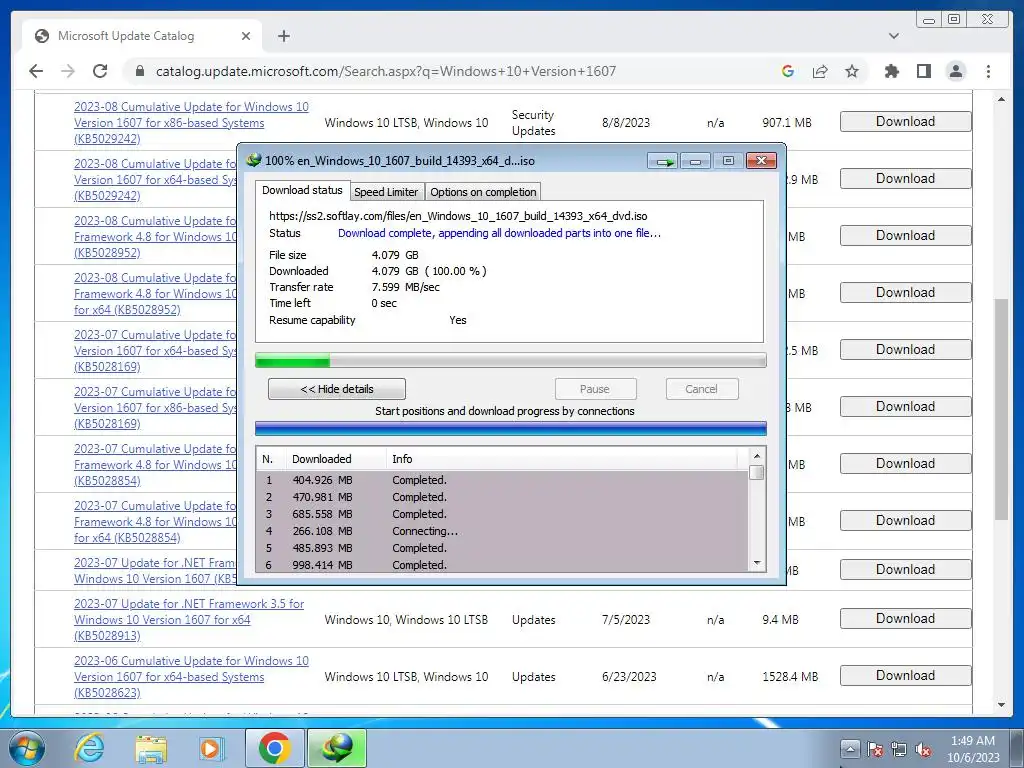Select connection row 3 with 685.558 MB
The width and height of the screenshot is (1024, 768).
[x=502, y=514]
